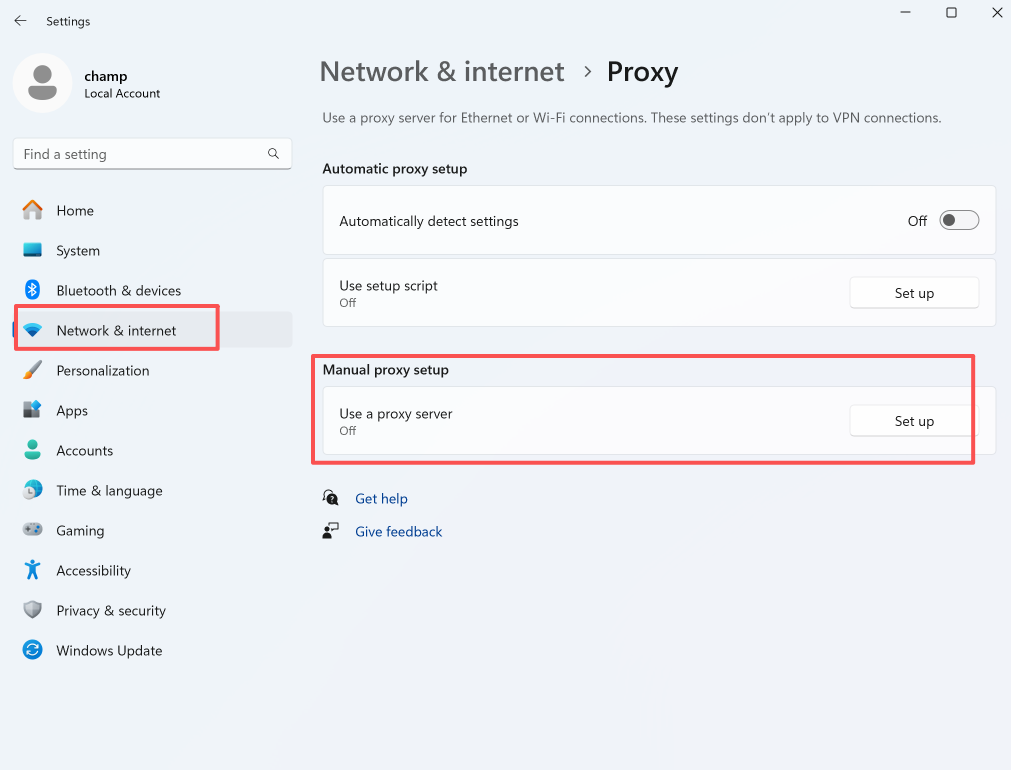The width and height of the screenshot is (1011, 770).
Task: Click the Personalization paintbrush icon
Action: tap(33, 371)
